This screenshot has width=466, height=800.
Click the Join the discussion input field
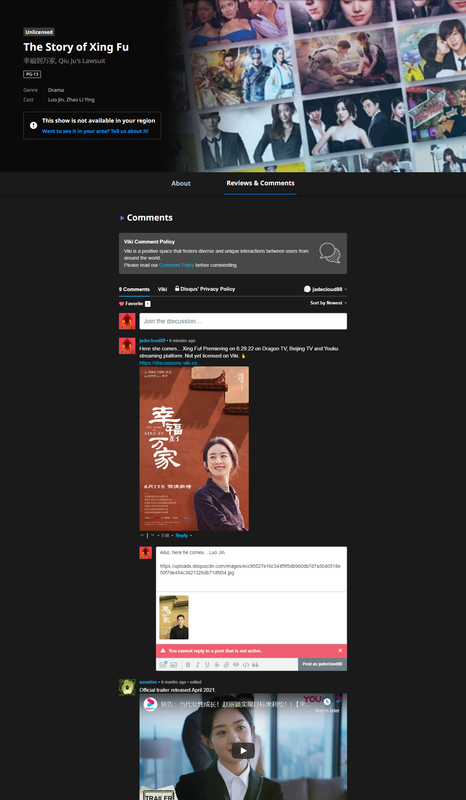[x=243, y=321]
